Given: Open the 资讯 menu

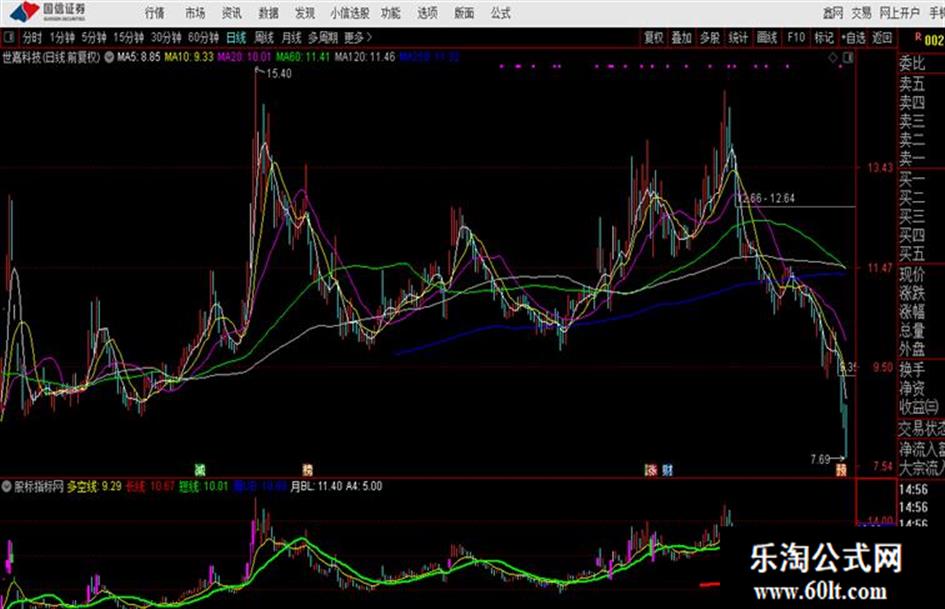Looking at the screenshot, I should click(231, 13).
